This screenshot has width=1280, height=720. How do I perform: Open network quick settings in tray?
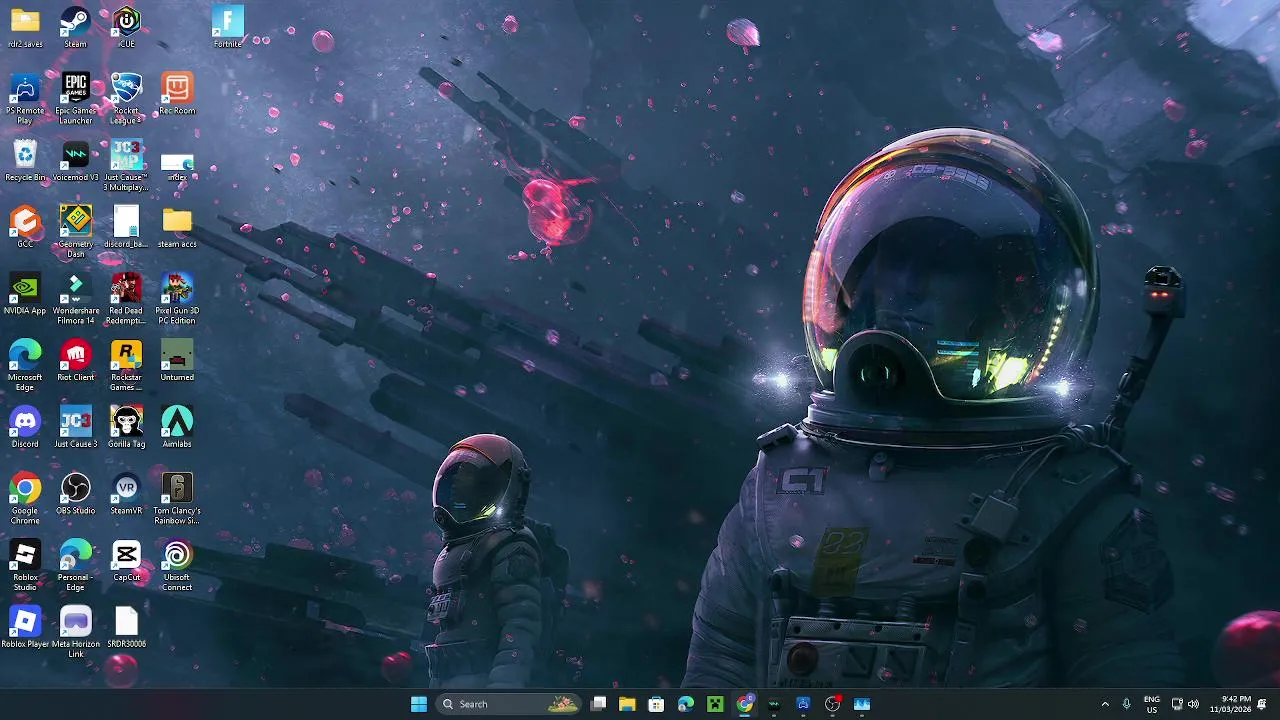1177,704
